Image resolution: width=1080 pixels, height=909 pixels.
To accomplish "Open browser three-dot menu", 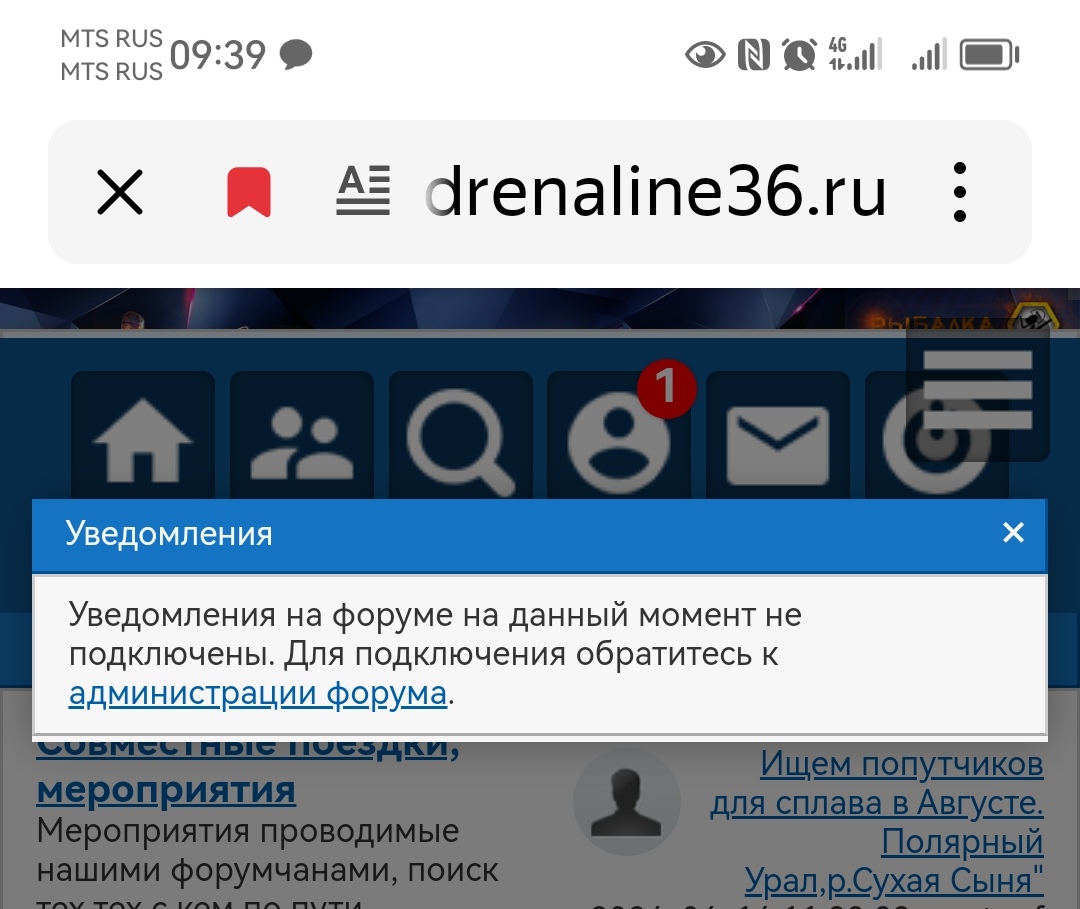I will (959, 192).
